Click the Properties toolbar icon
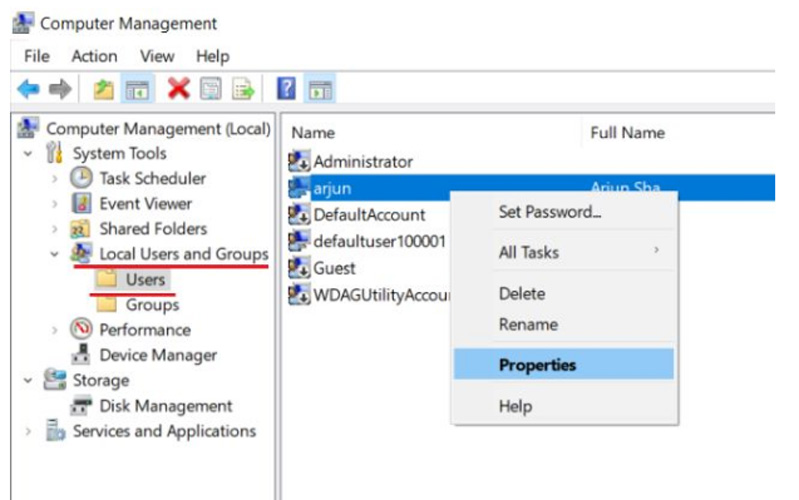The image size is (799, 500). coord(210,89)
